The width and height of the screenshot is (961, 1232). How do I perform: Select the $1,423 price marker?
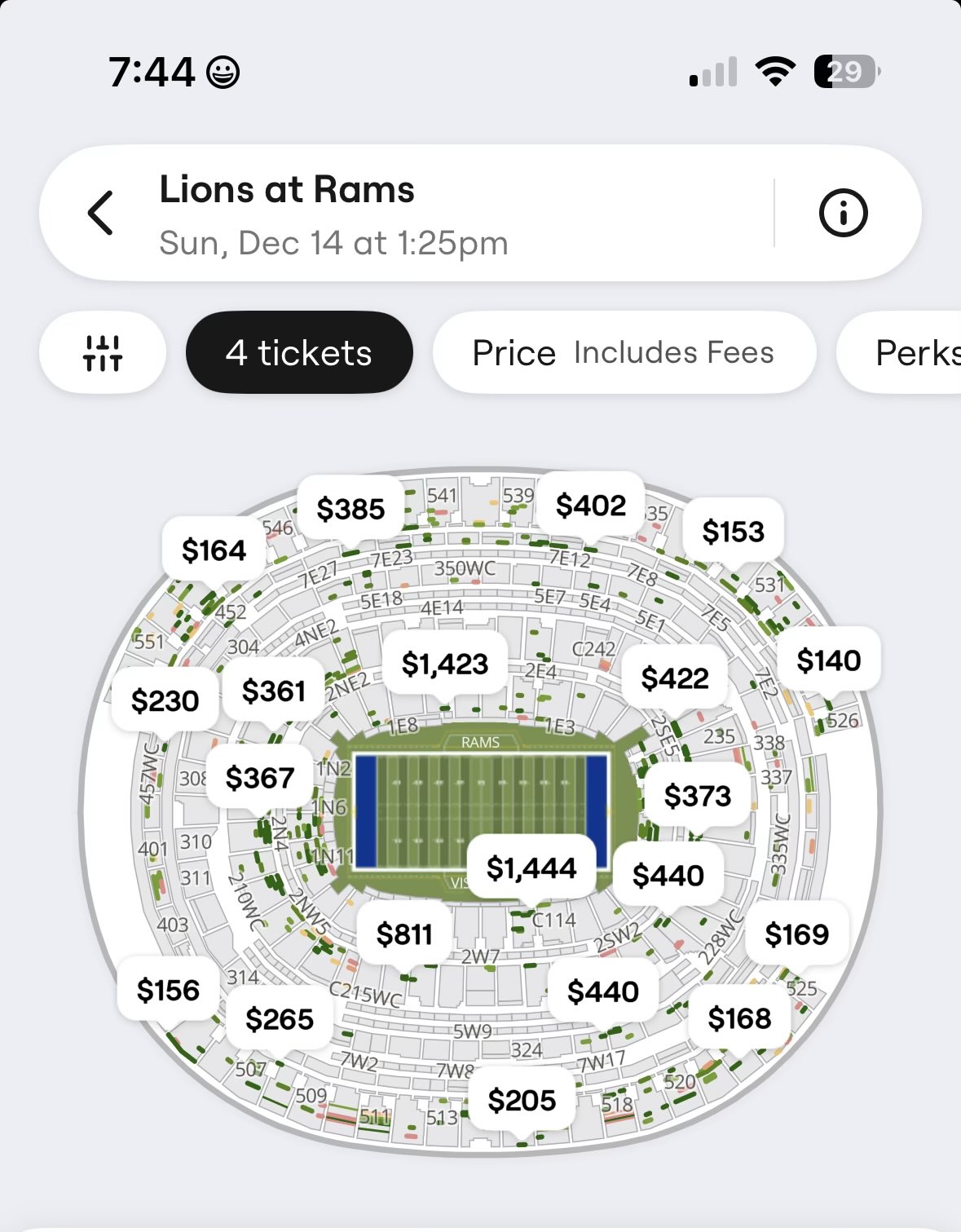tap(445, 664)
